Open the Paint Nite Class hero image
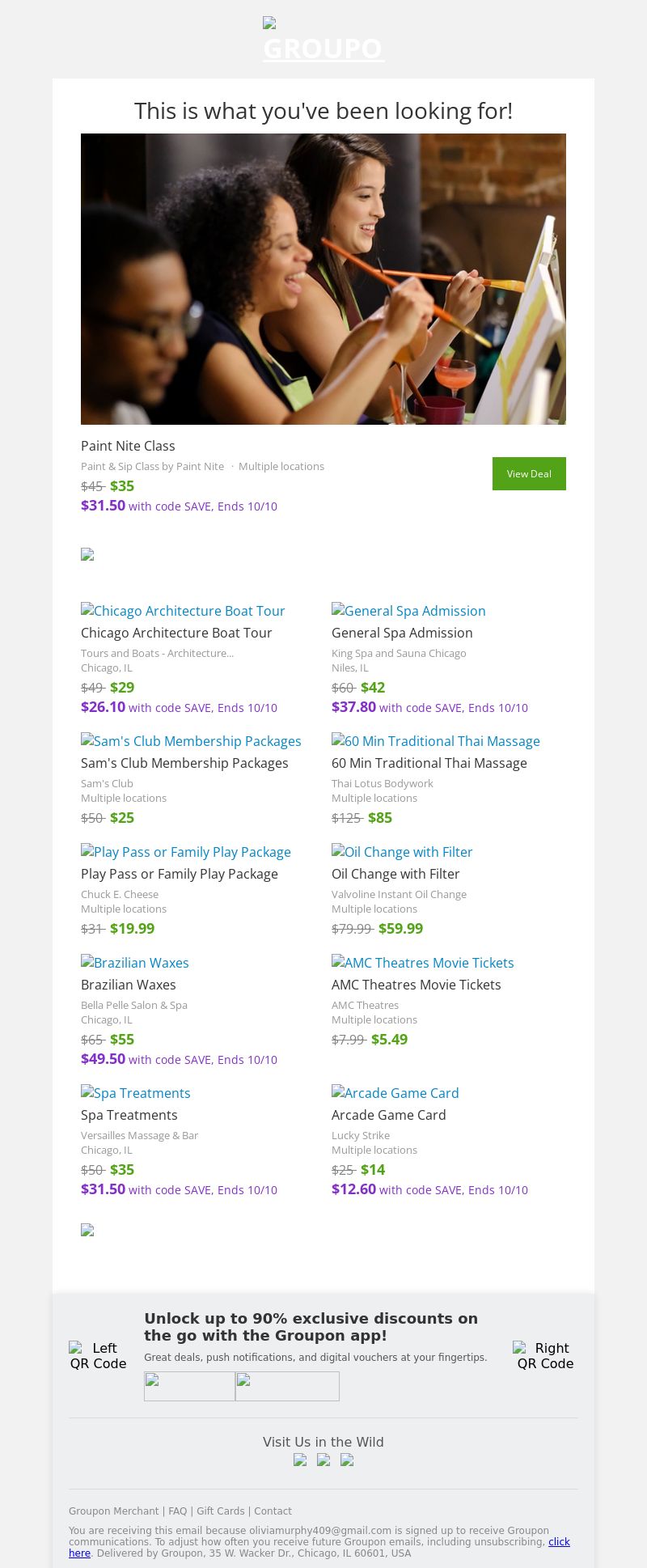 tap(323, 279)
